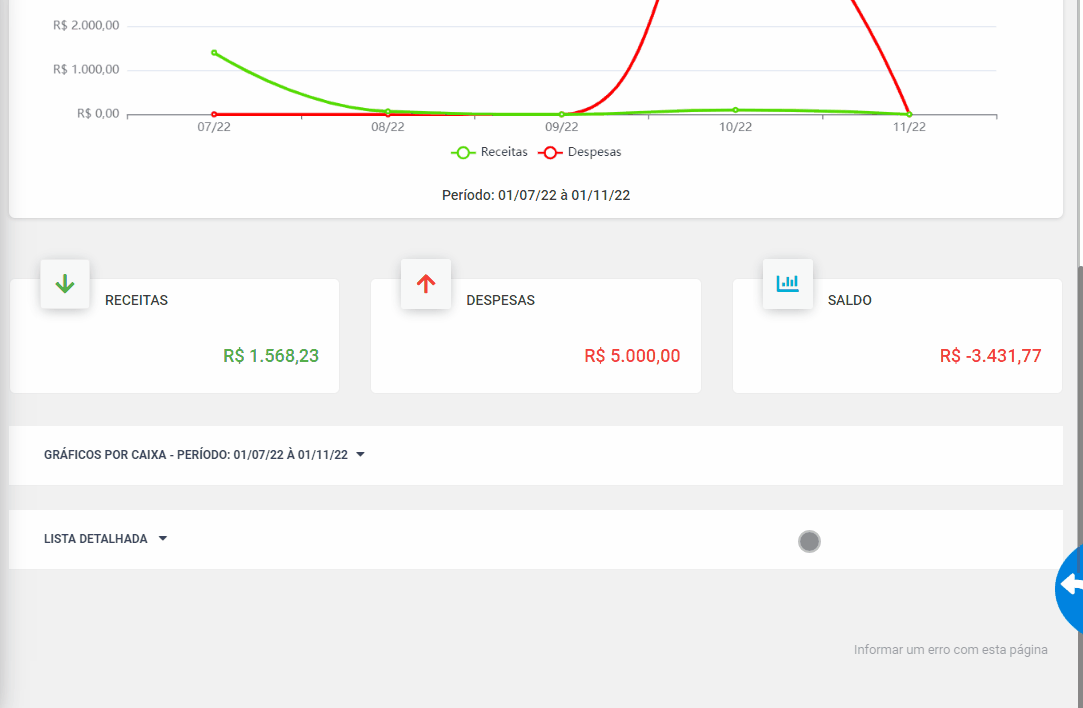This screenshot has width=1083, height=708.
Task: Click the 11/22 axis label
Action: pos(909,127)
